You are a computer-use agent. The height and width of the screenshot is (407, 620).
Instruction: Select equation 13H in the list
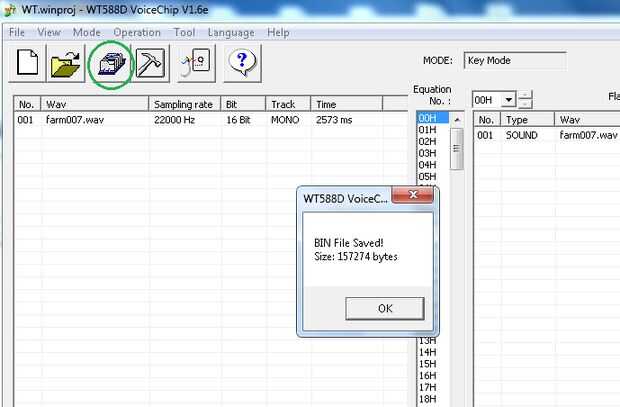433,341
